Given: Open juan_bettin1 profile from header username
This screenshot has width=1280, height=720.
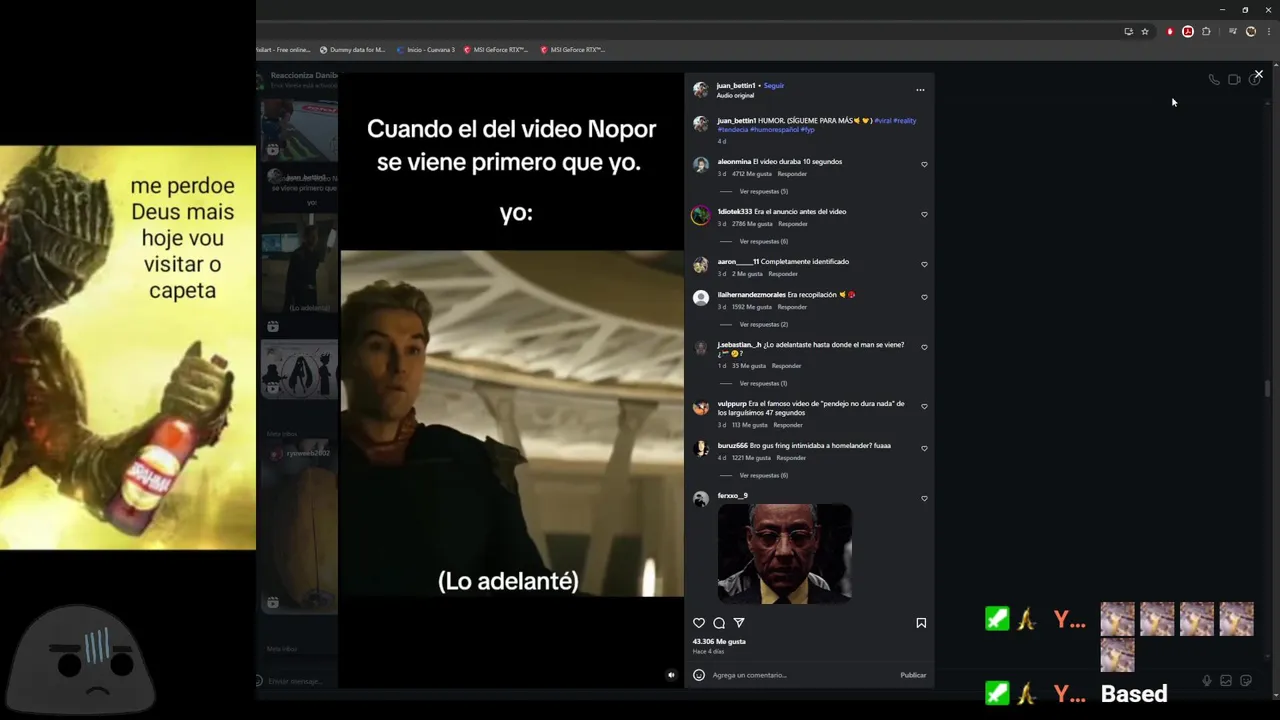Looking at the screenshot, I should click(x=736, y=86).
